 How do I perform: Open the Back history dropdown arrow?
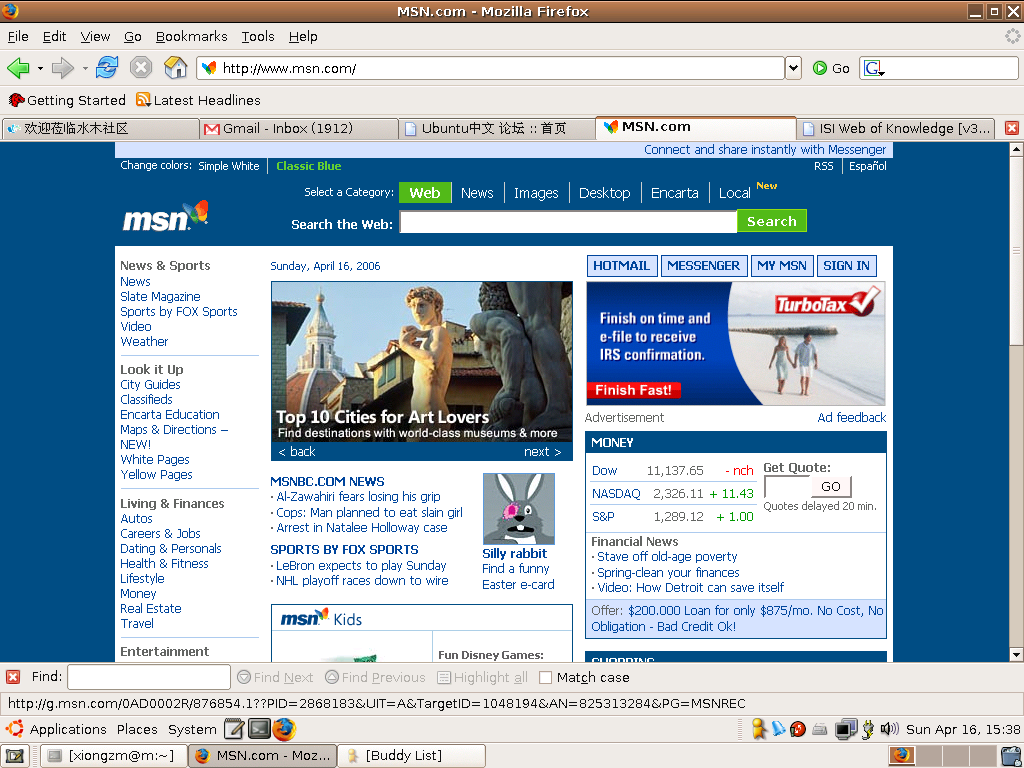click(40, 68)
